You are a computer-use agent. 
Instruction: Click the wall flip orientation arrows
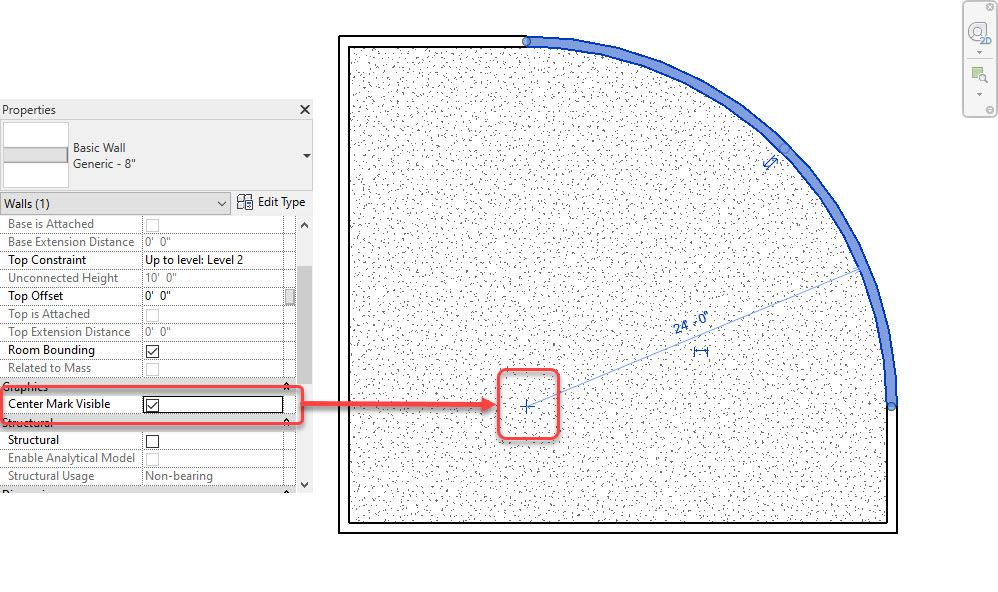(770, 162)
